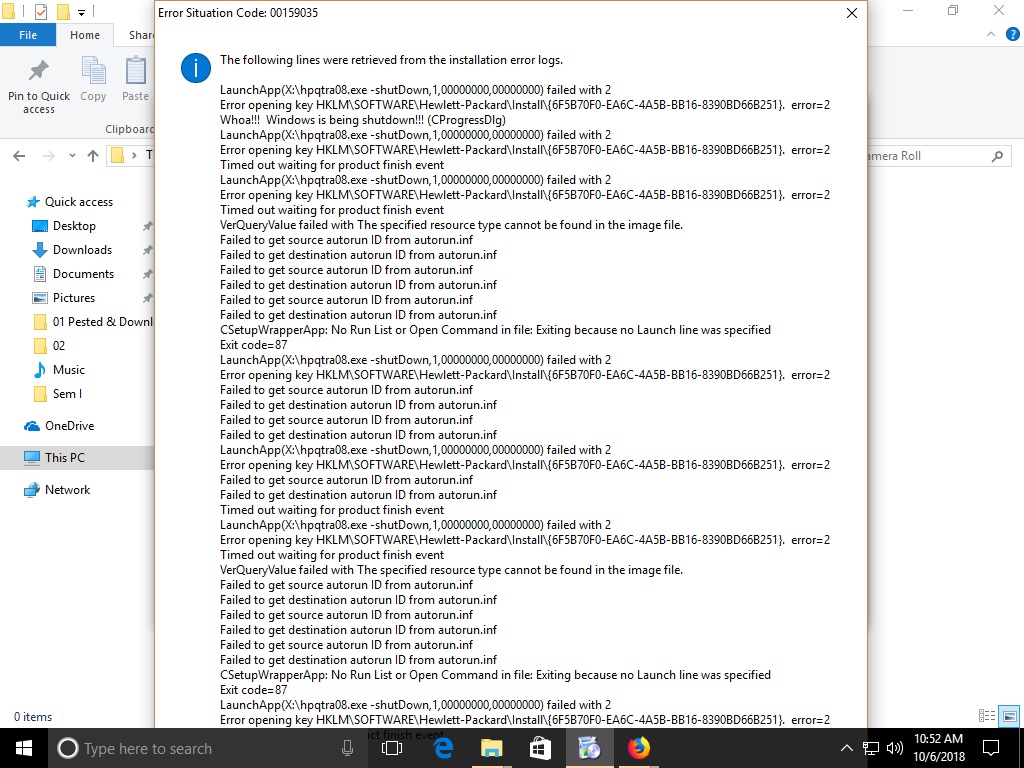Screen dimensions: 1024x768
Task: Open the Sem I folder
Action: [x=67, y=394]
